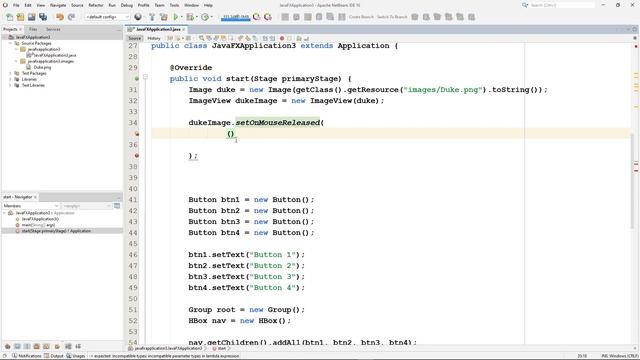The width and height of the screenshot is (640, 360).
Task: Click the Switch To Branch button
Action: click(392, 17)
